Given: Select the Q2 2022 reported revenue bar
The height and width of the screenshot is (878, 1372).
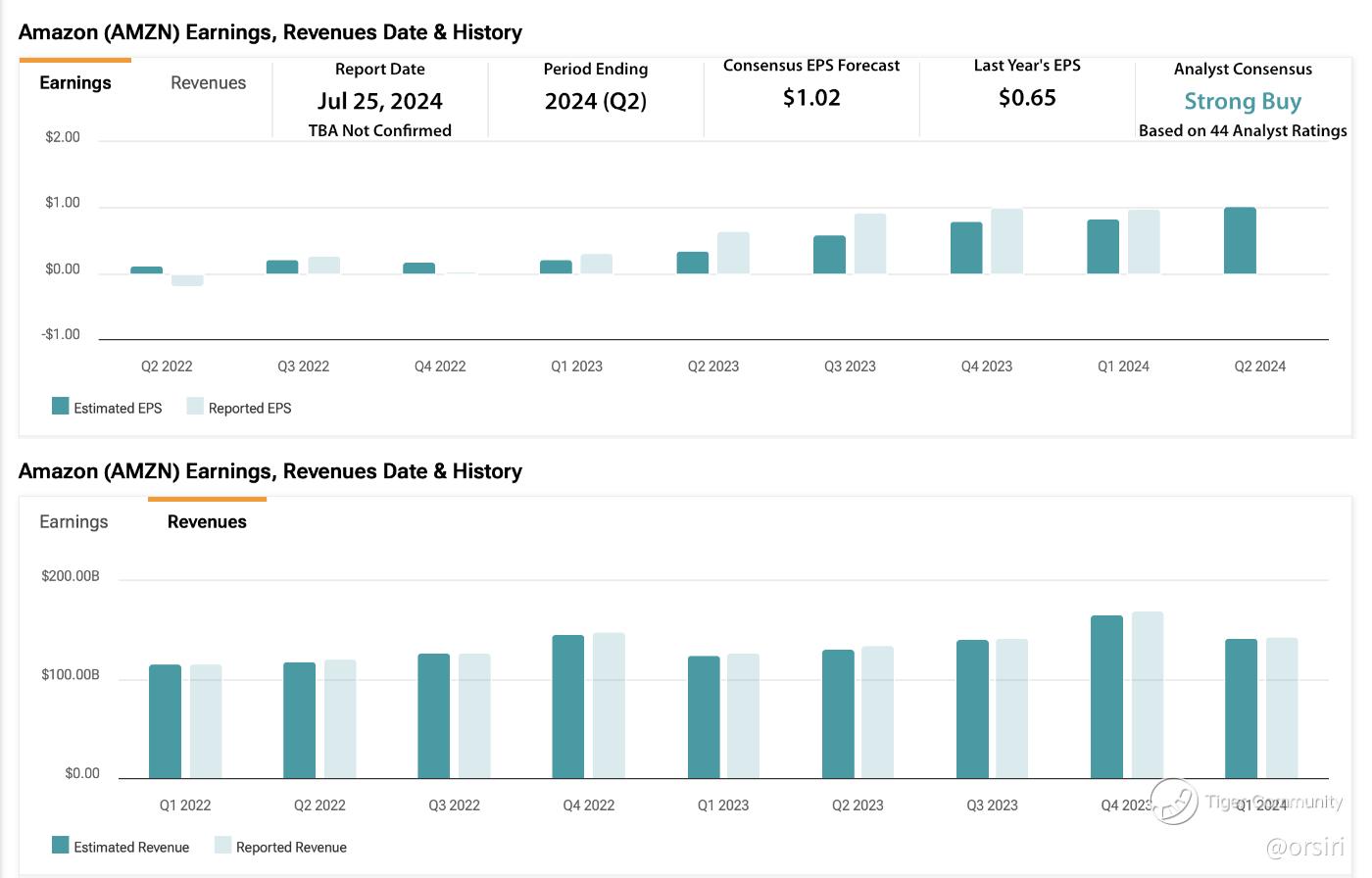Looking at the screenshot, I should click(x=340, y=718).
